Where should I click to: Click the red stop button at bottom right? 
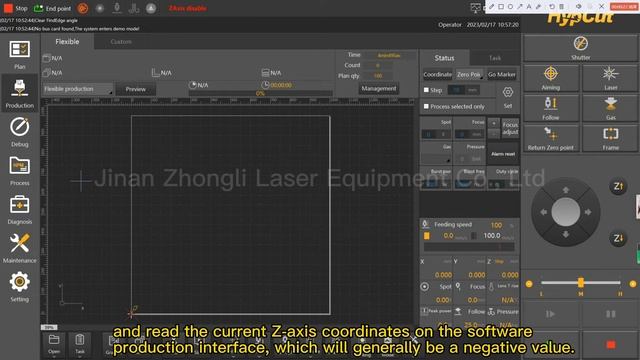610,345
